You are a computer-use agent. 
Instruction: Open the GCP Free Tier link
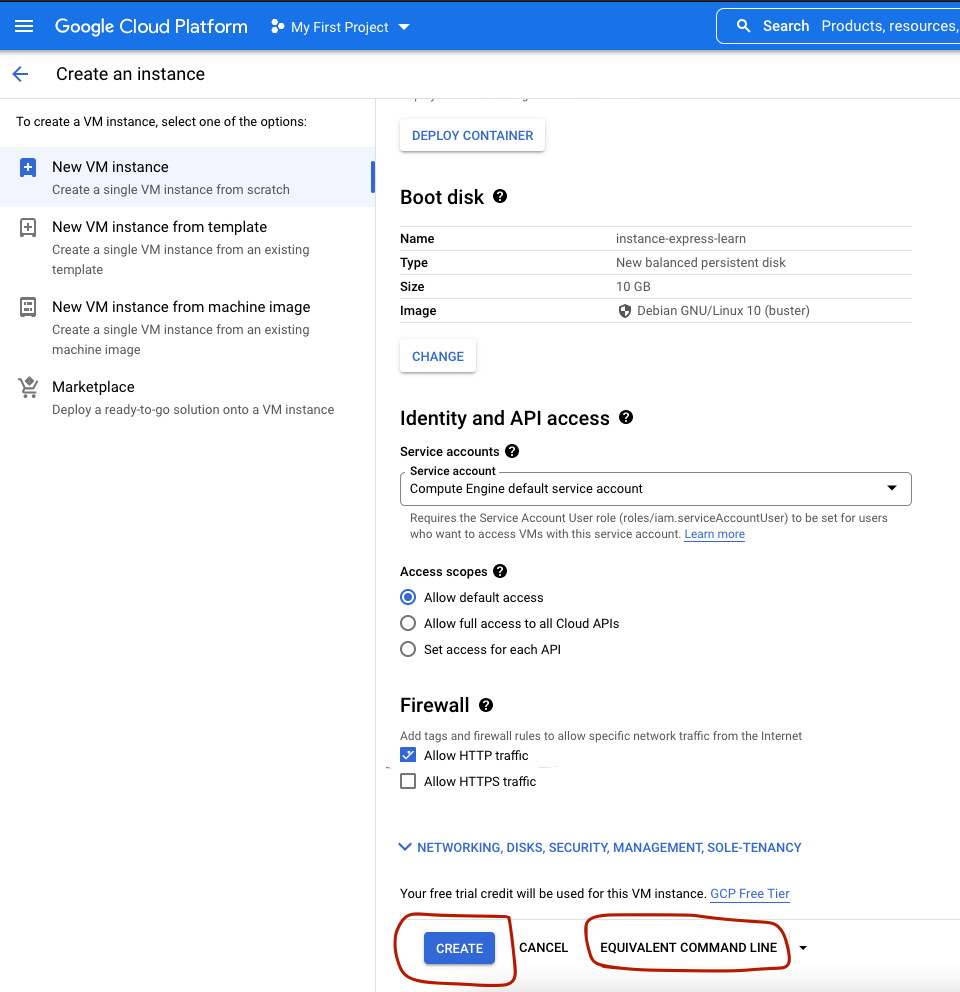[750, 893]
